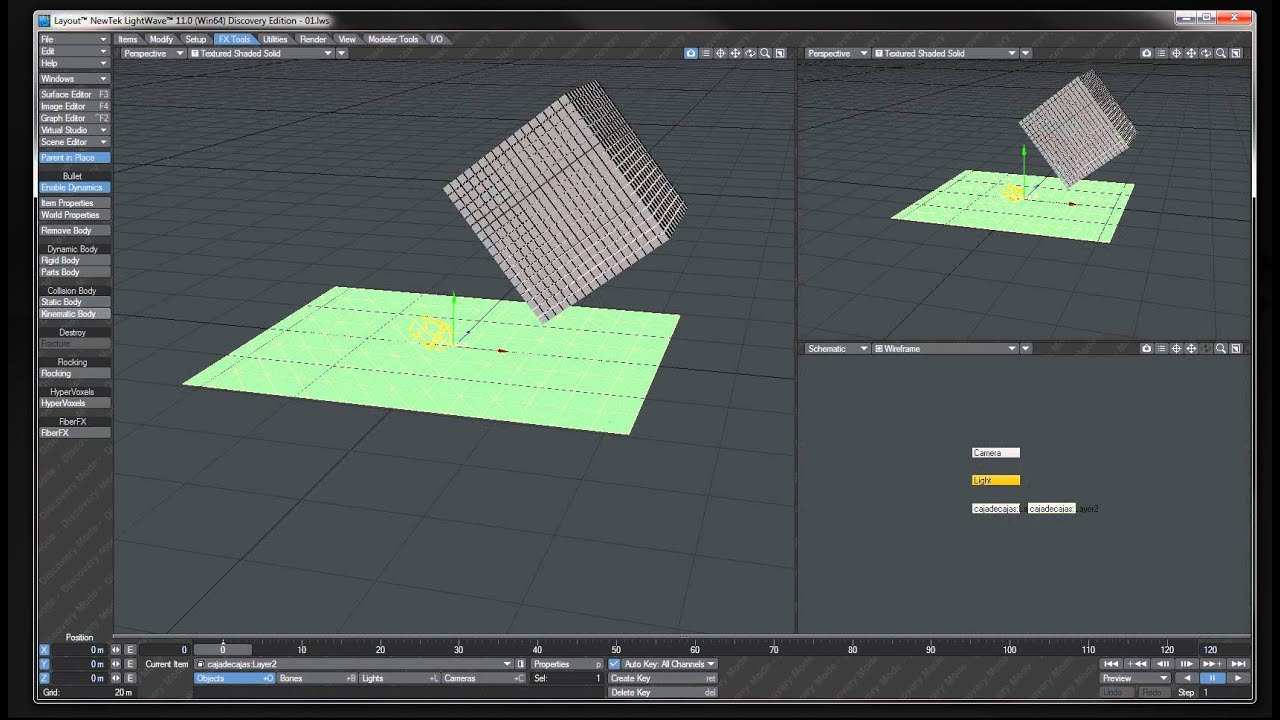The image size is (1280, 720).
Task: Click the list options icon in the top-right viewport
Action: click(1161, 53)
